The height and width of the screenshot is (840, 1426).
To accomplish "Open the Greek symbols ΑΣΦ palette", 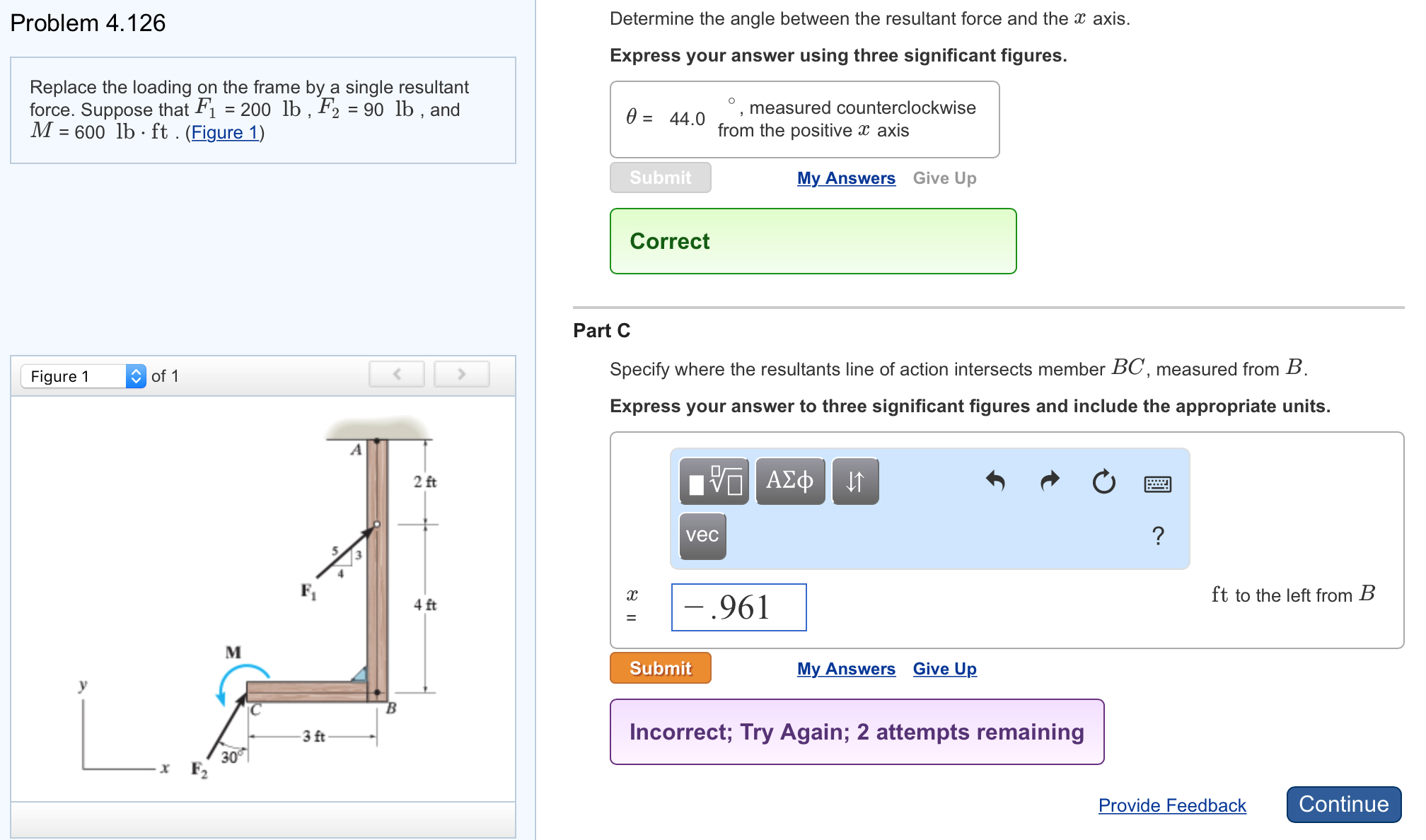I will click(790, 482).
